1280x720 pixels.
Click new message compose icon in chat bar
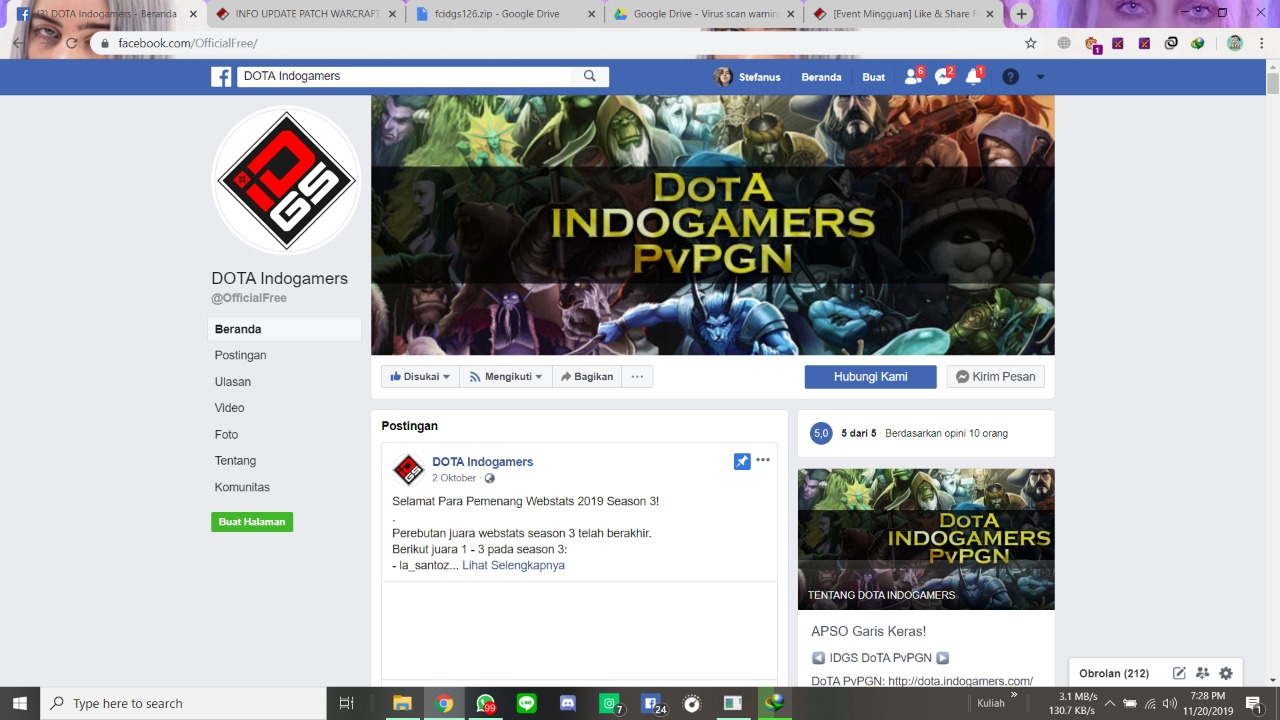tap(1179, 673)
